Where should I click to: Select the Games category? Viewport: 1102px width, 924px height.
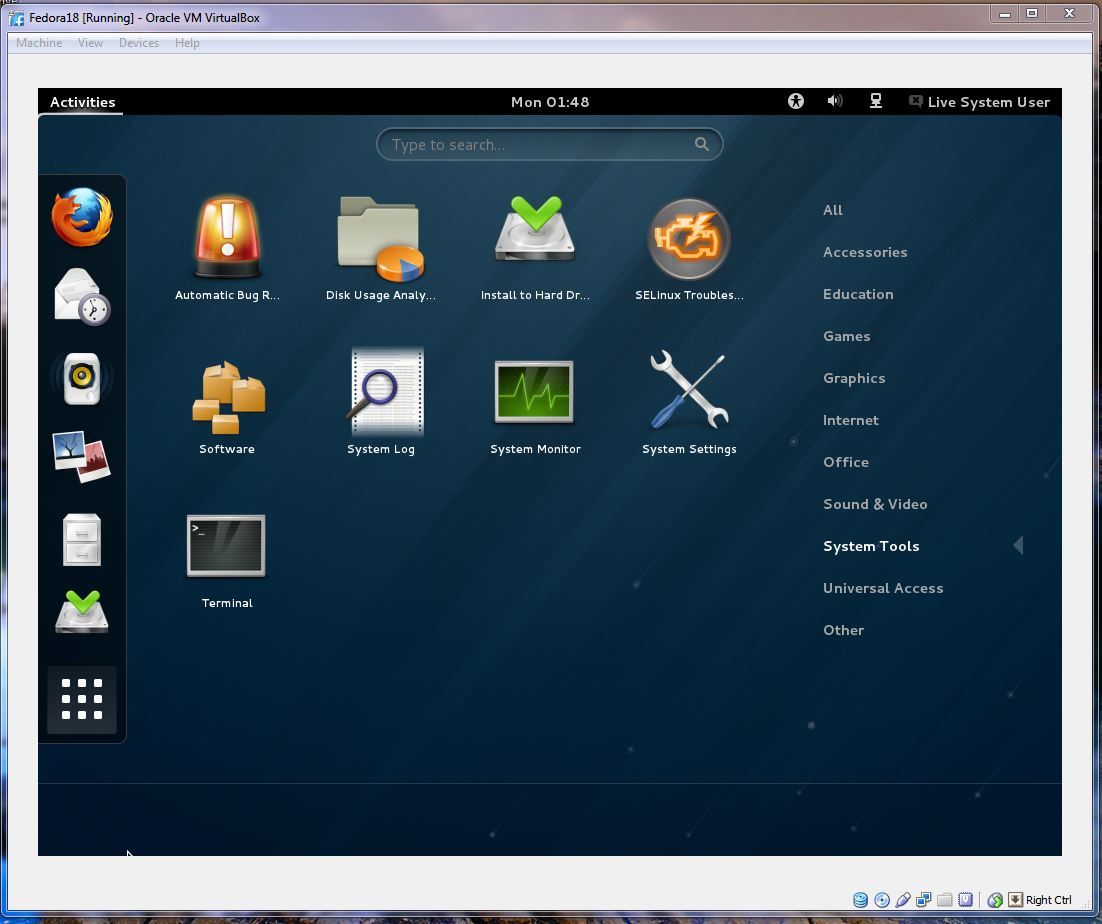(846, 336)
